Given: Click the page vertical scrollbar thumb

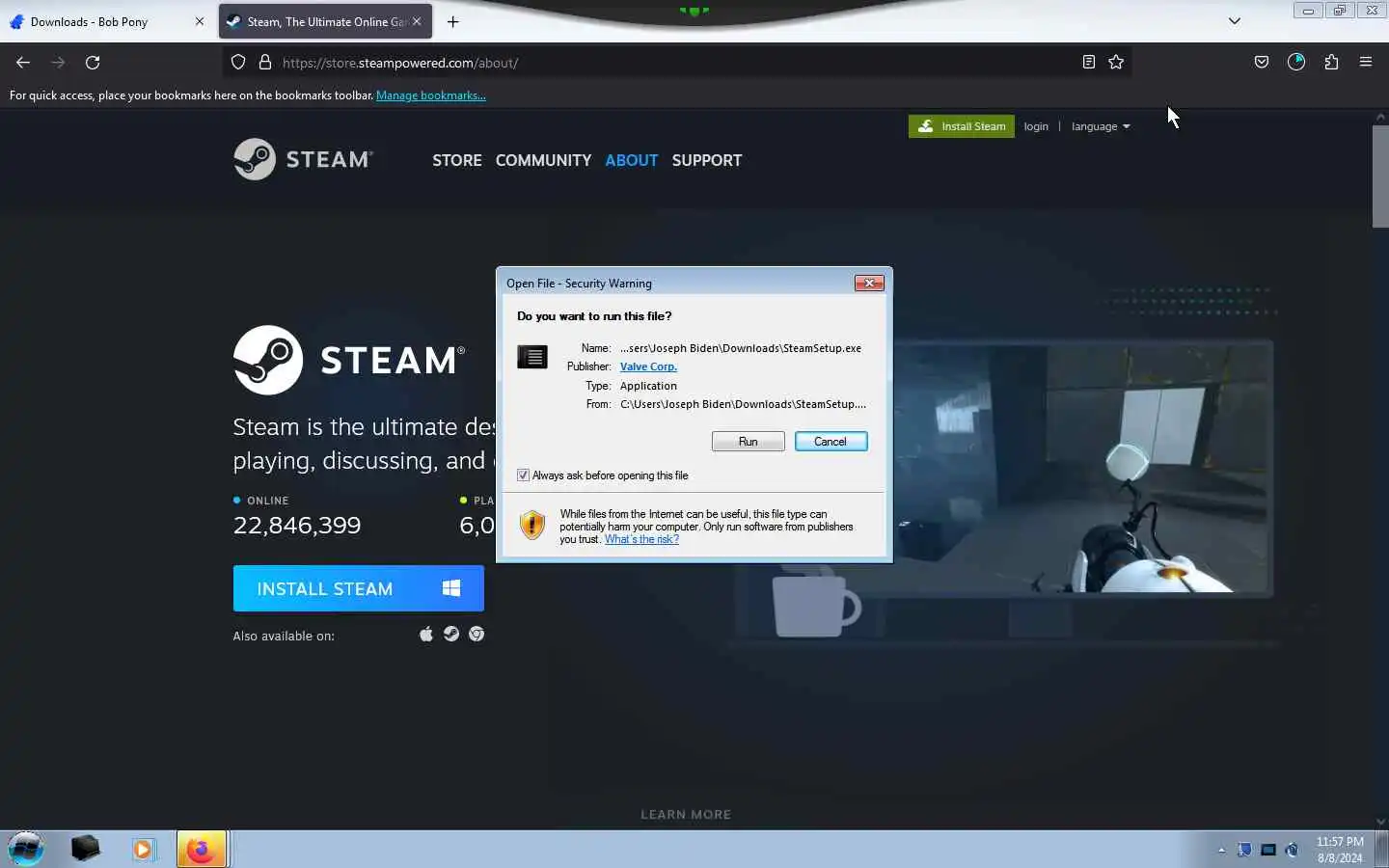Looking at the screenshot, I should pyautogui.click(x=1380, y=176).
